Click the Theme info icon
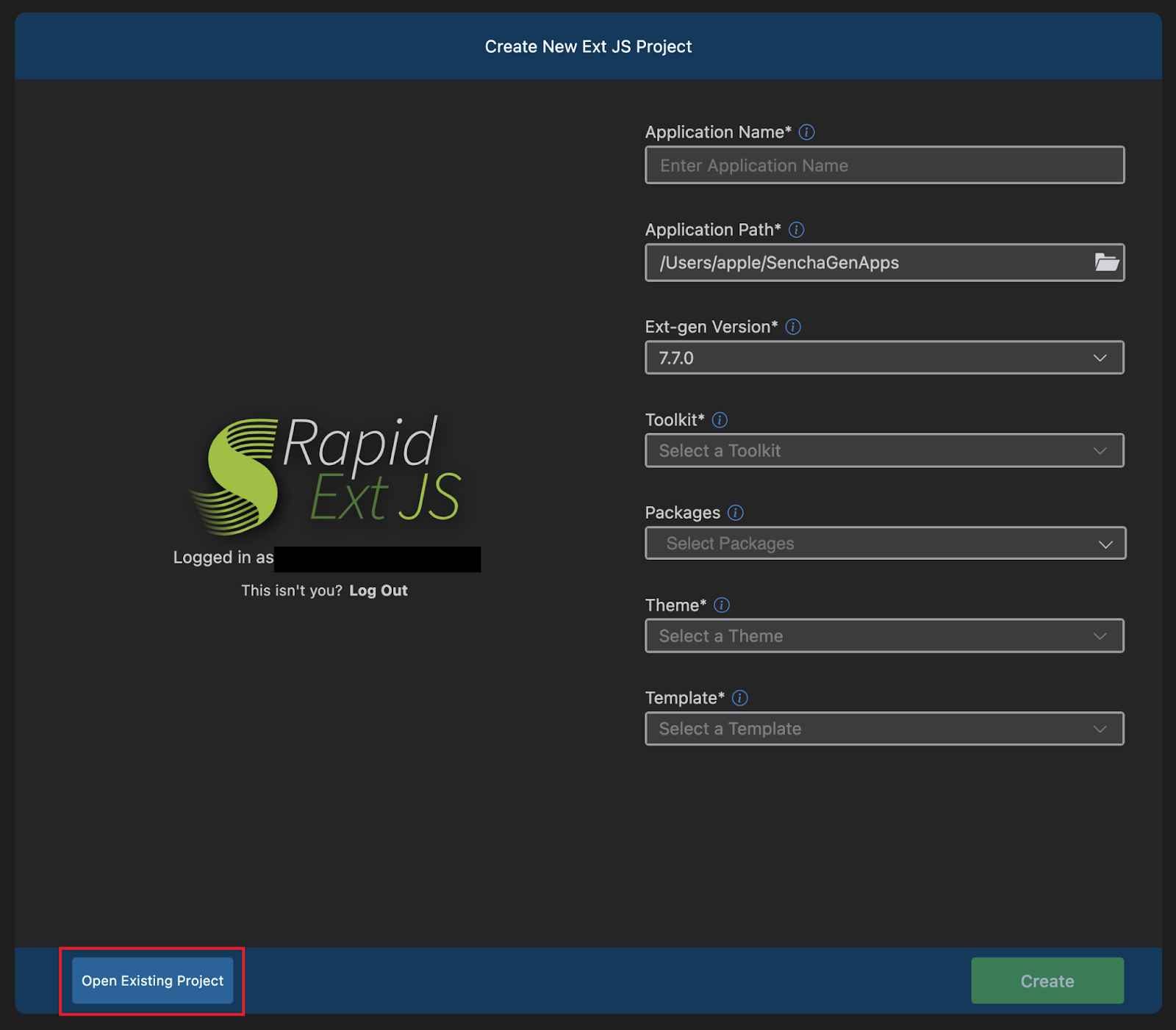Image resolution: width=1176 pixels, height=1030 pixels. coord(722,605)
